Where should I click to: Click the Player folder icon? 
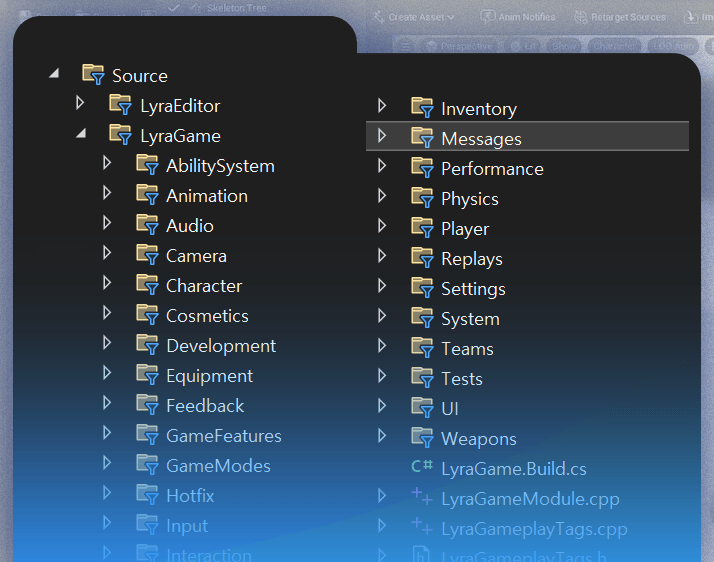(x=423, y=228)
